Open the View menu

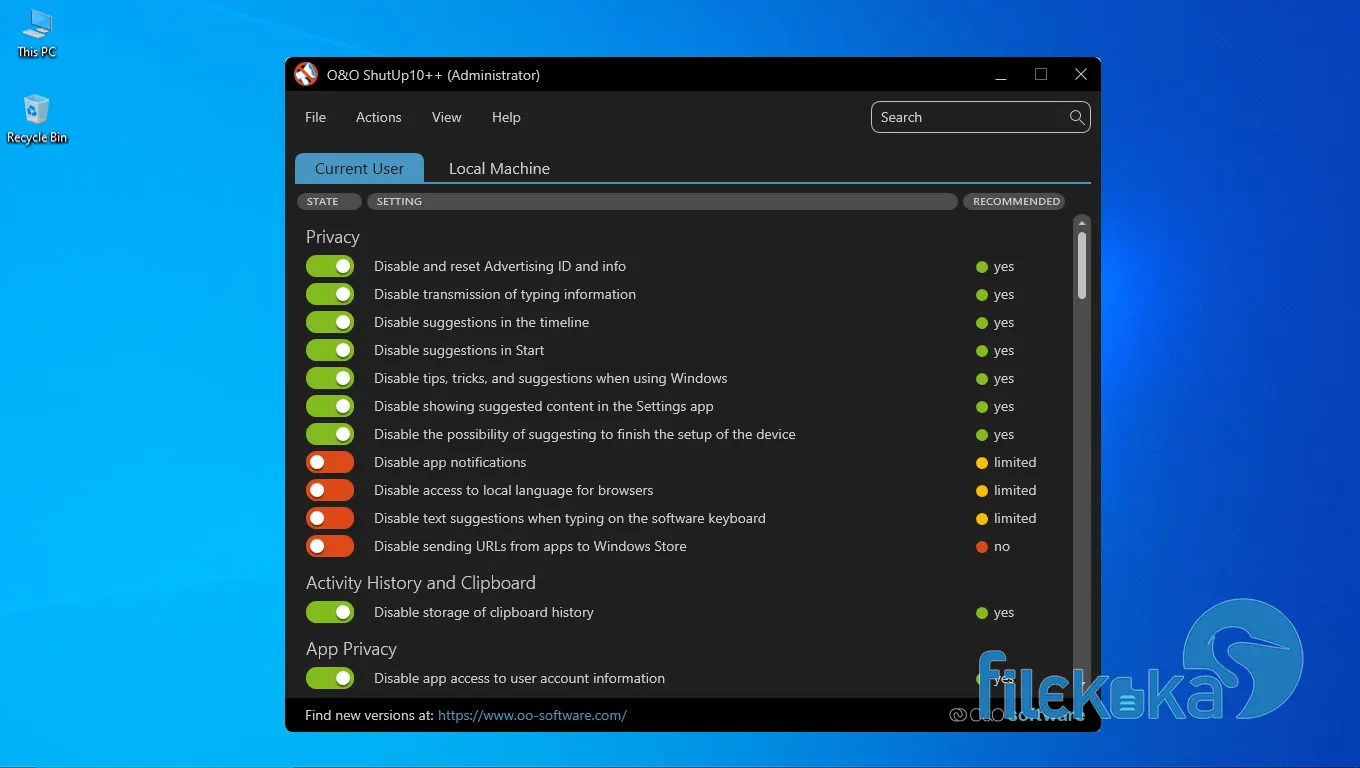point(446,117)
